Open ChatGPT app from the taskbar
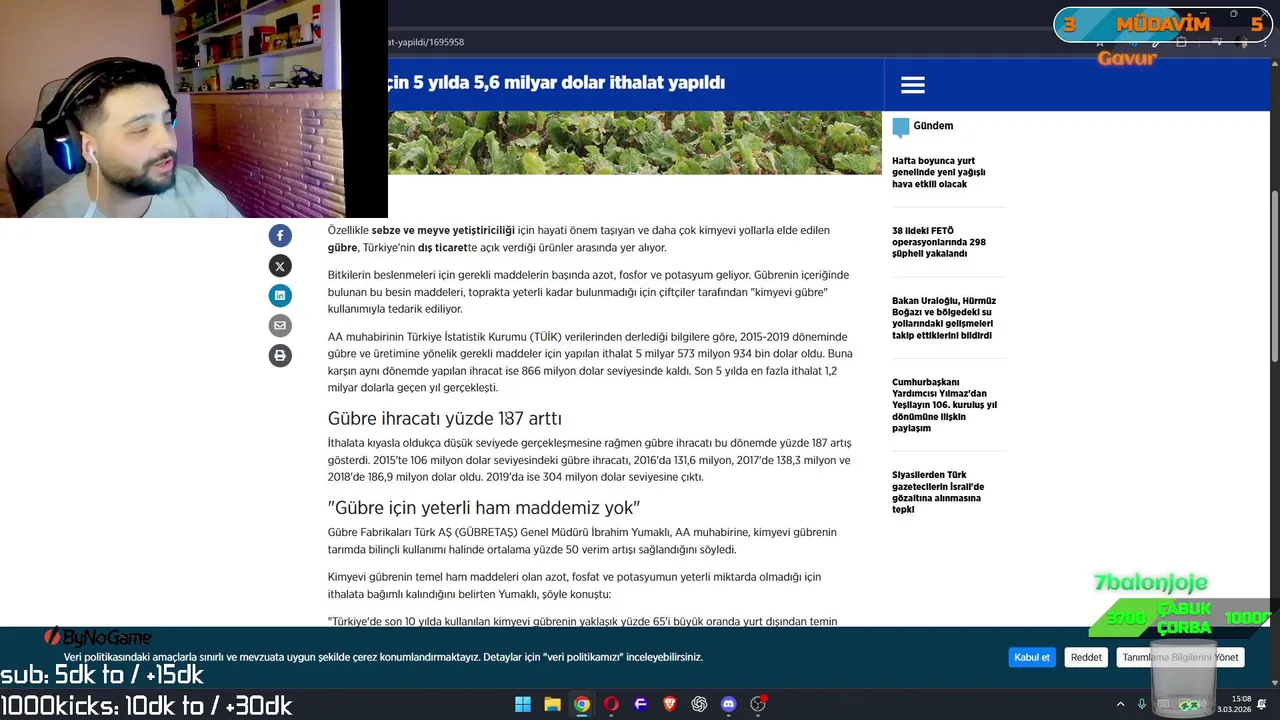Image resolution: width=1280 pixels, height=720 pixels. [x=699, y=704]
